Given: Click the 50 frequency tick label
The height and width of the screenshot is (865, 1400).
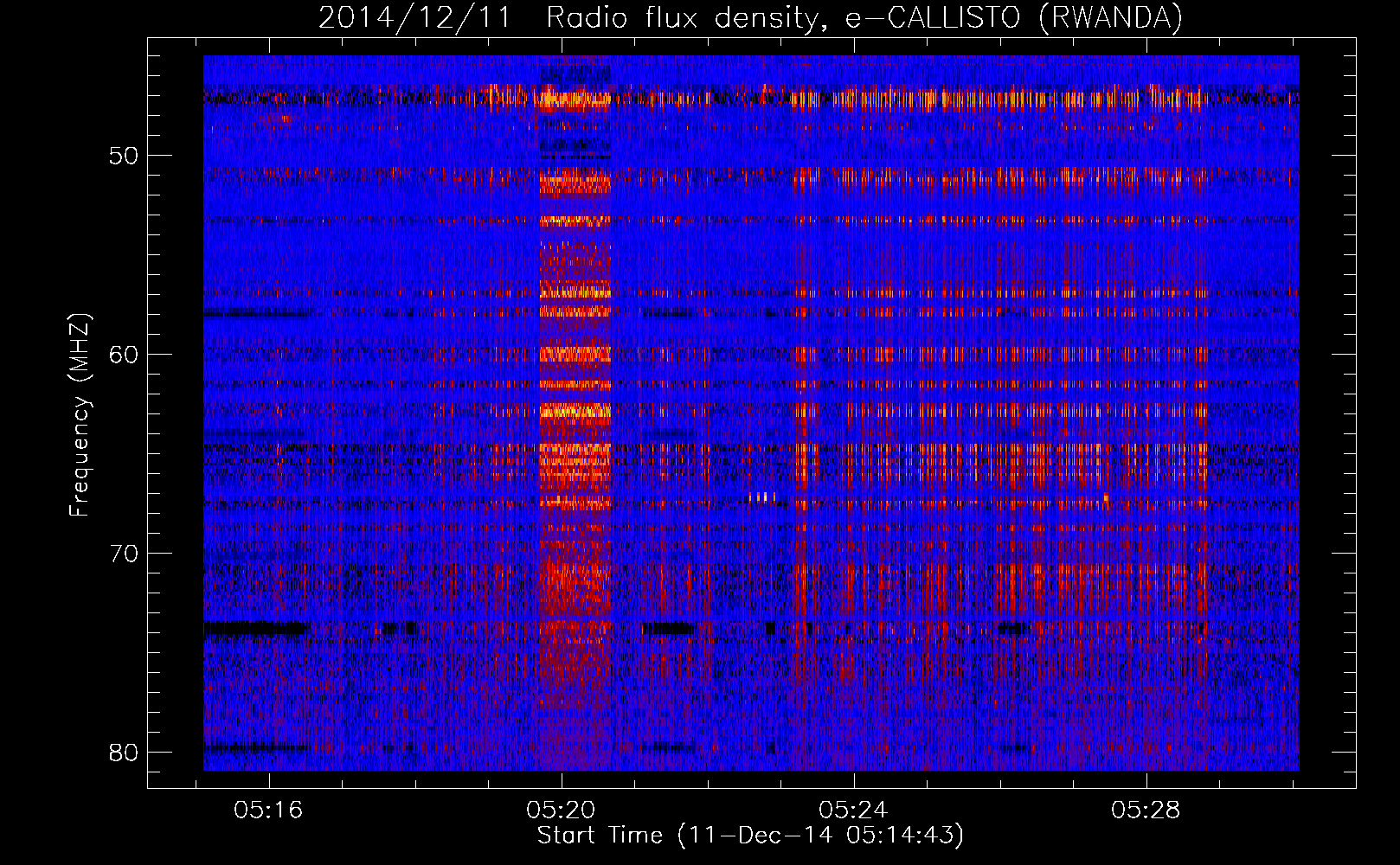Looking at the screenshot, I should [x=124, y=157].
